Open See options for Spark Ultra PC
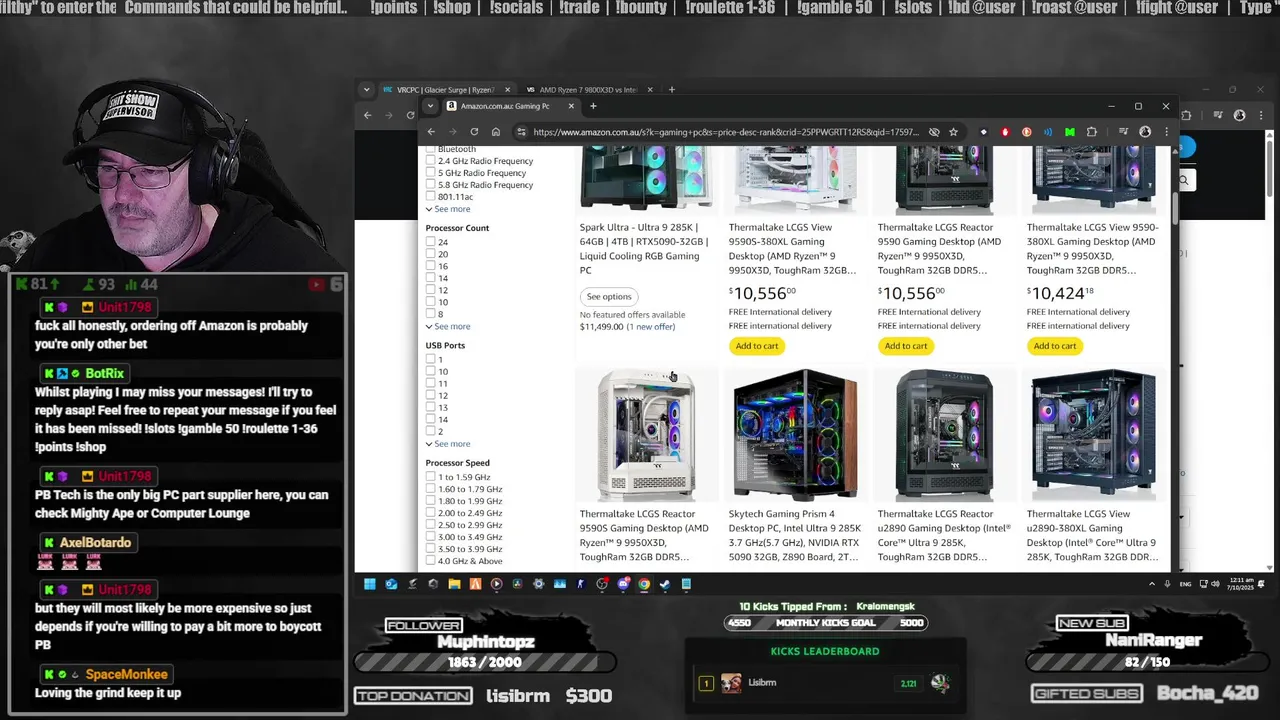The height and width of the screenshot is (720, 1280). pos(609,296)
